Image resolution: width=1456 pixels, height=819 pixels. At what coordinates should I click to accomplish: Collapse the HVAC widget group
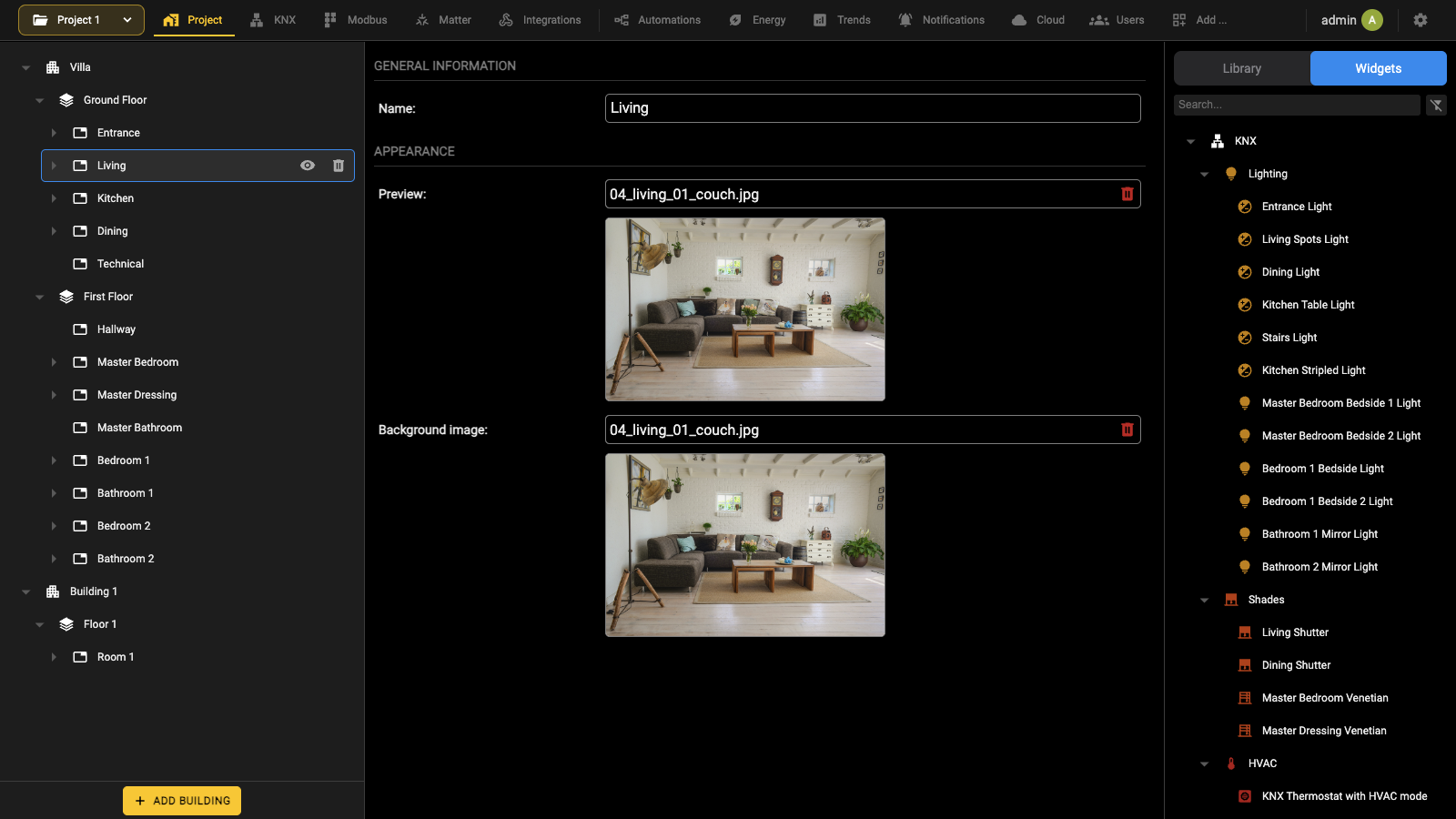coord(1205,763)
